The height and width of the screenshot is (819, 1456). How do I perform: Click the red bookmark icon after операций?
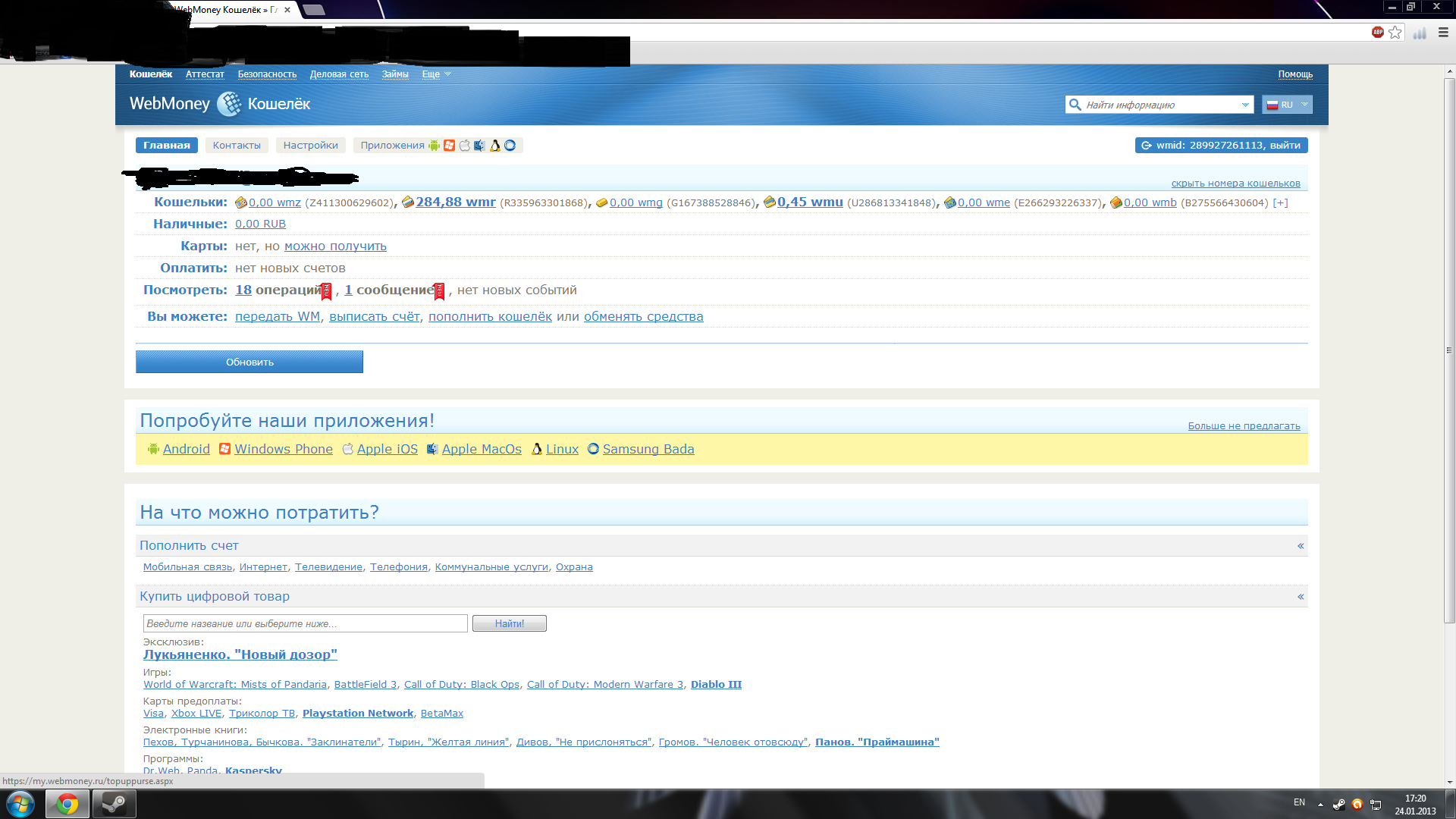pyautogui.click(x=326, y=291)
